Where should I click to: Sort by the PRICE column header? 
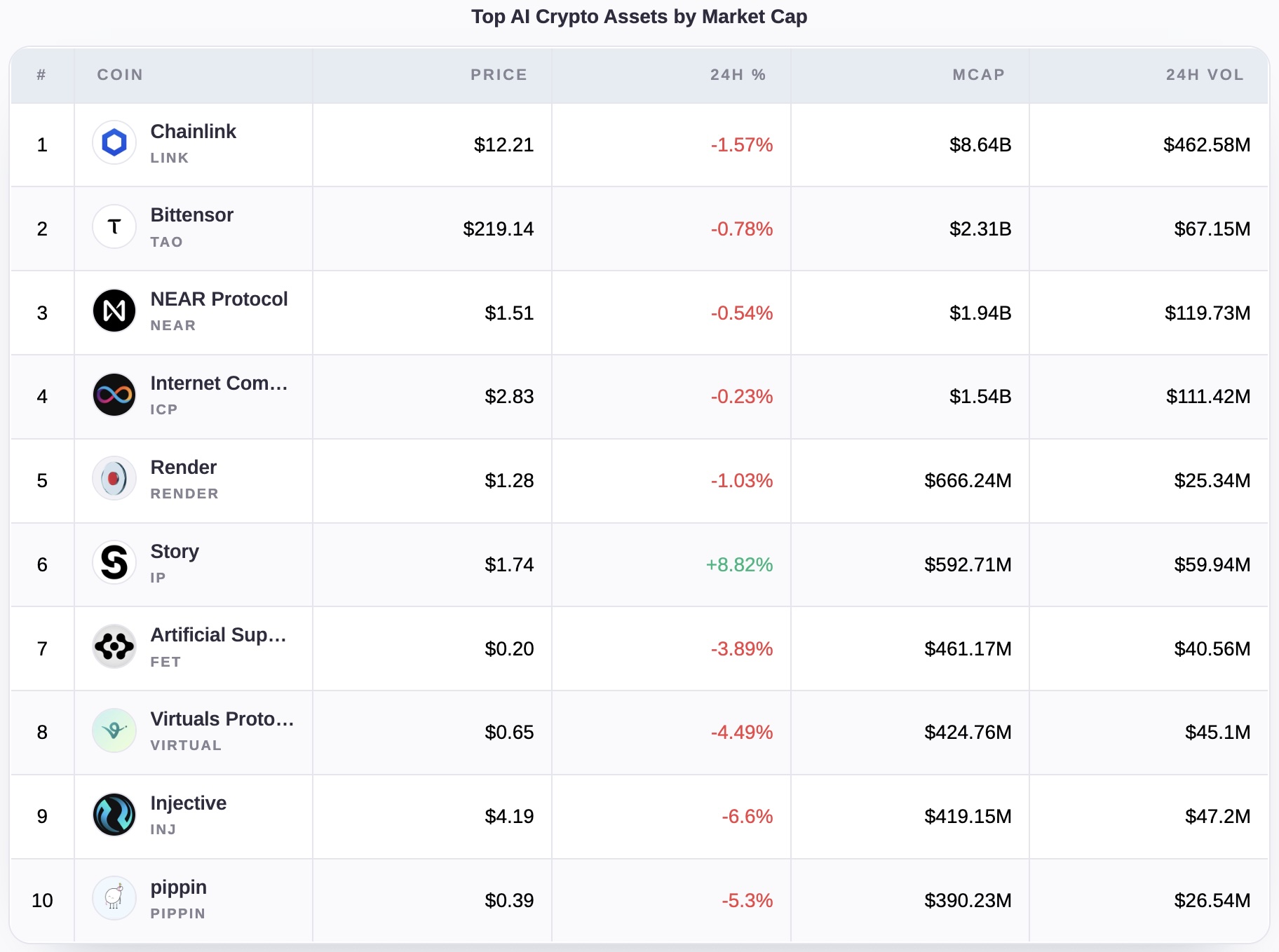(499, 75)
